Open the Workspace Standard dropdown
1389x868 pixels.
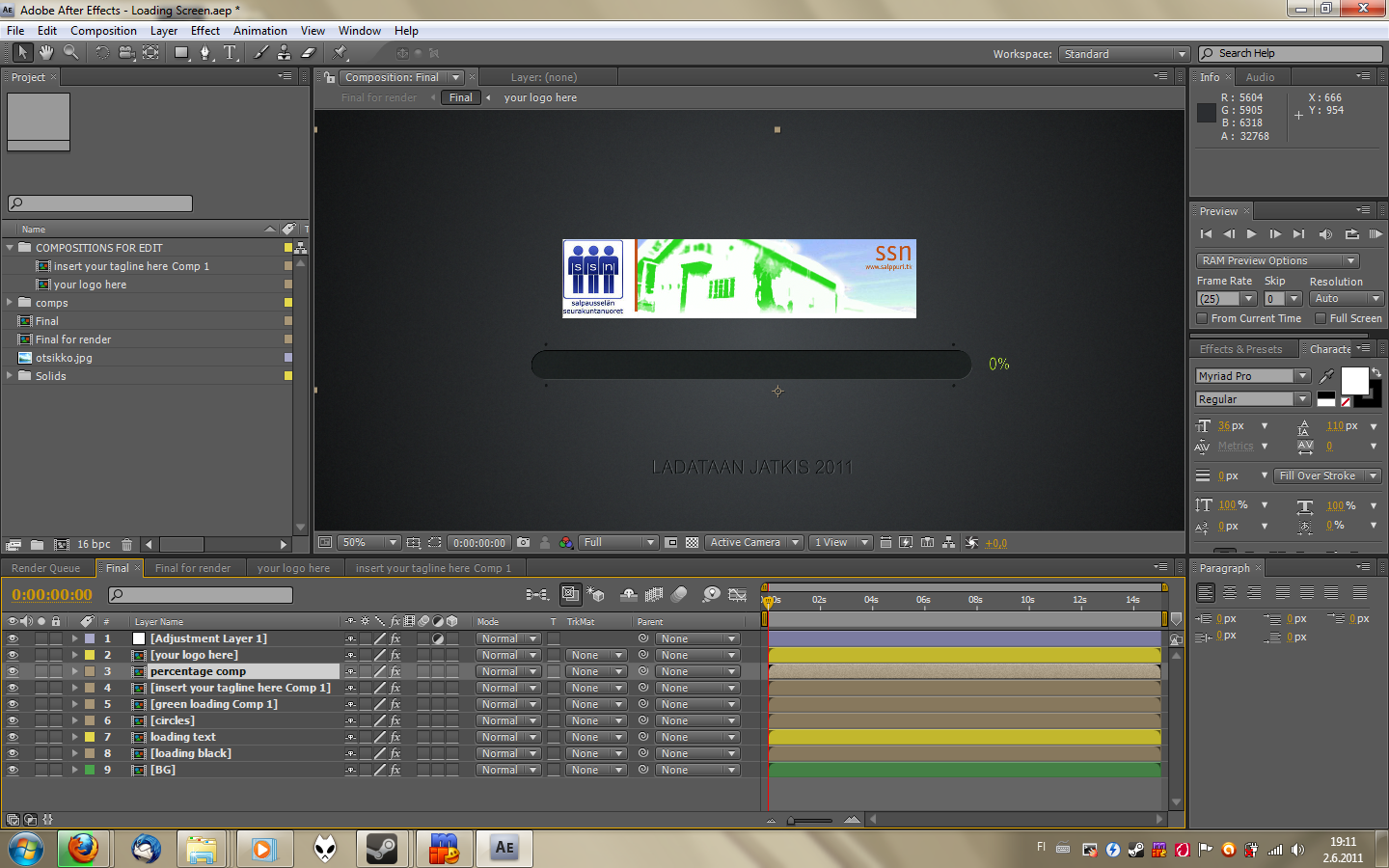click(1124, 54)
